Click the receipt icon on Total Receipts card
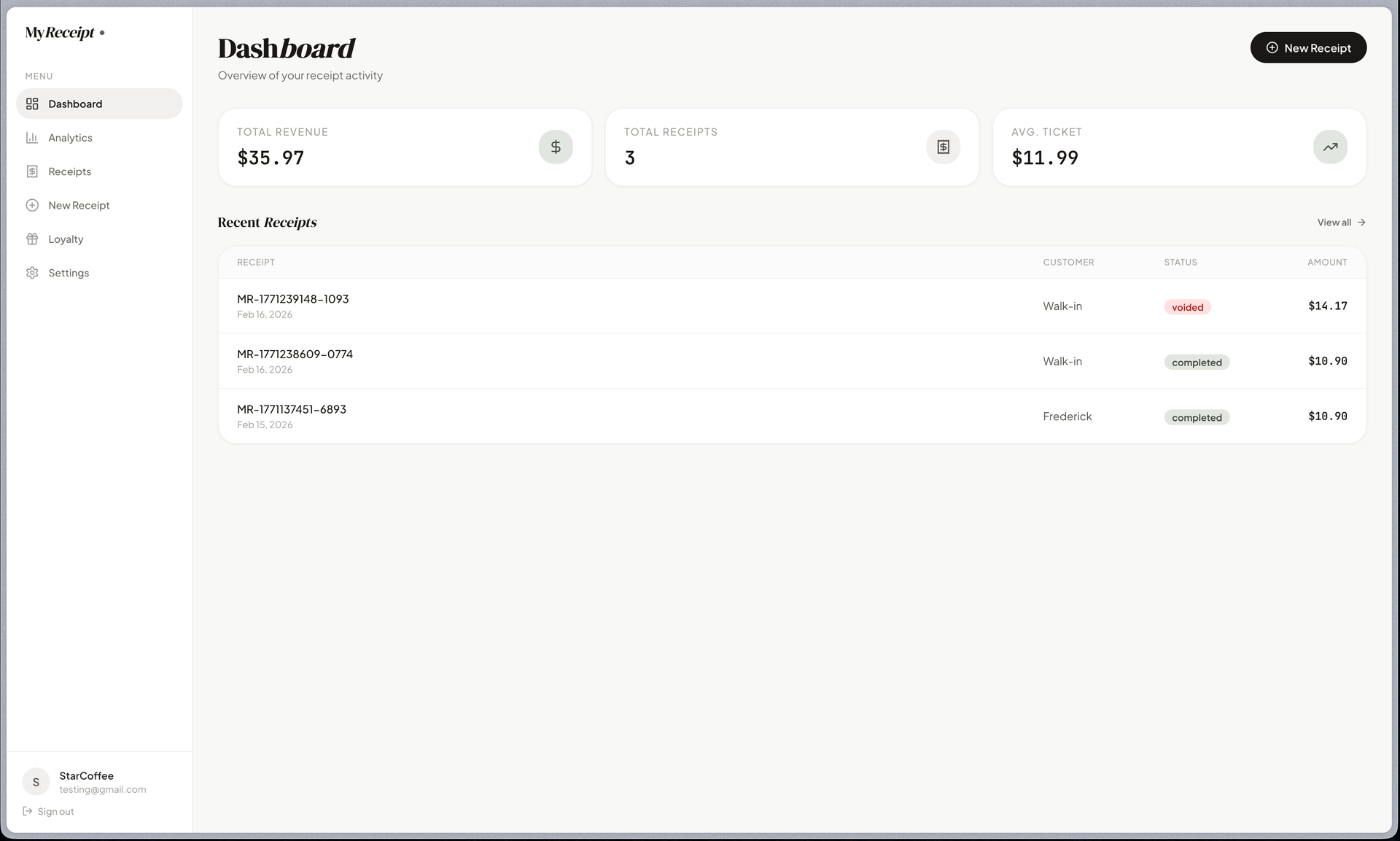Screen dimensions: 1400x841 943,147
